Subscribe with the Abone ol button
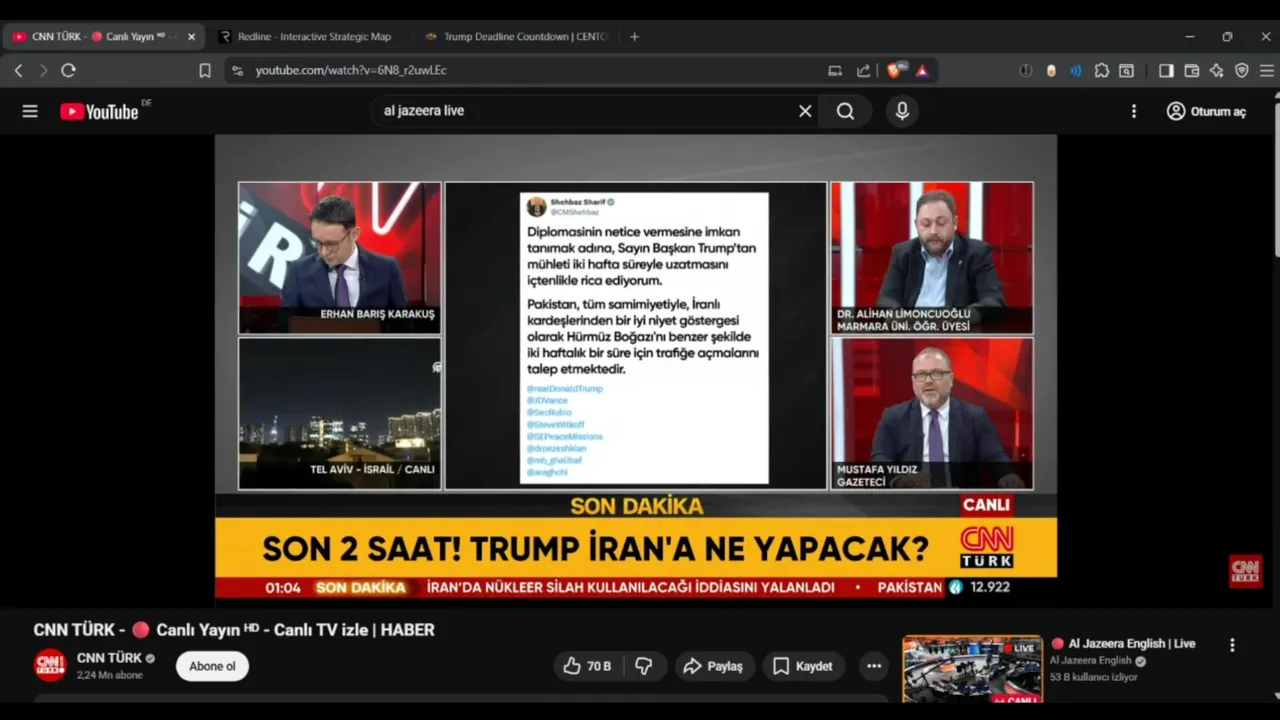The width and height of the screenshot is (1280, 720). [x=212, y=666]
